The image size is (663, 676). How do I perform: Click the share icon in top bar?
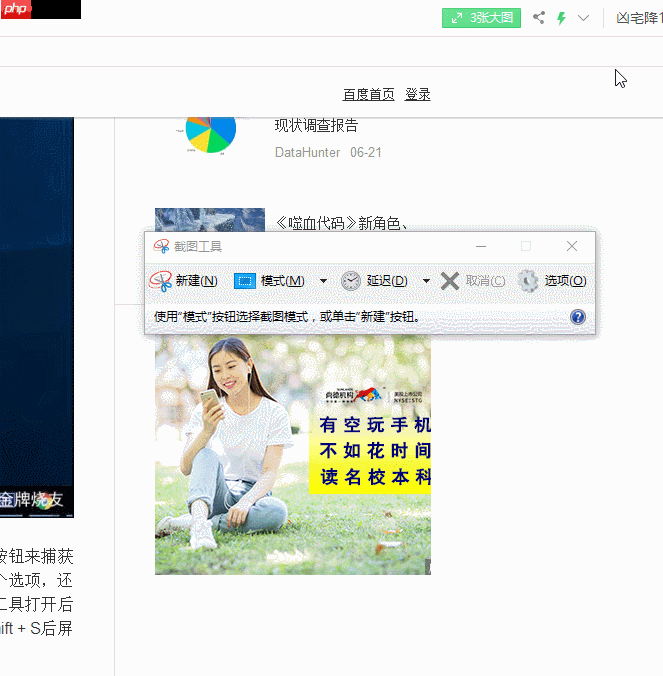point(539,18)
